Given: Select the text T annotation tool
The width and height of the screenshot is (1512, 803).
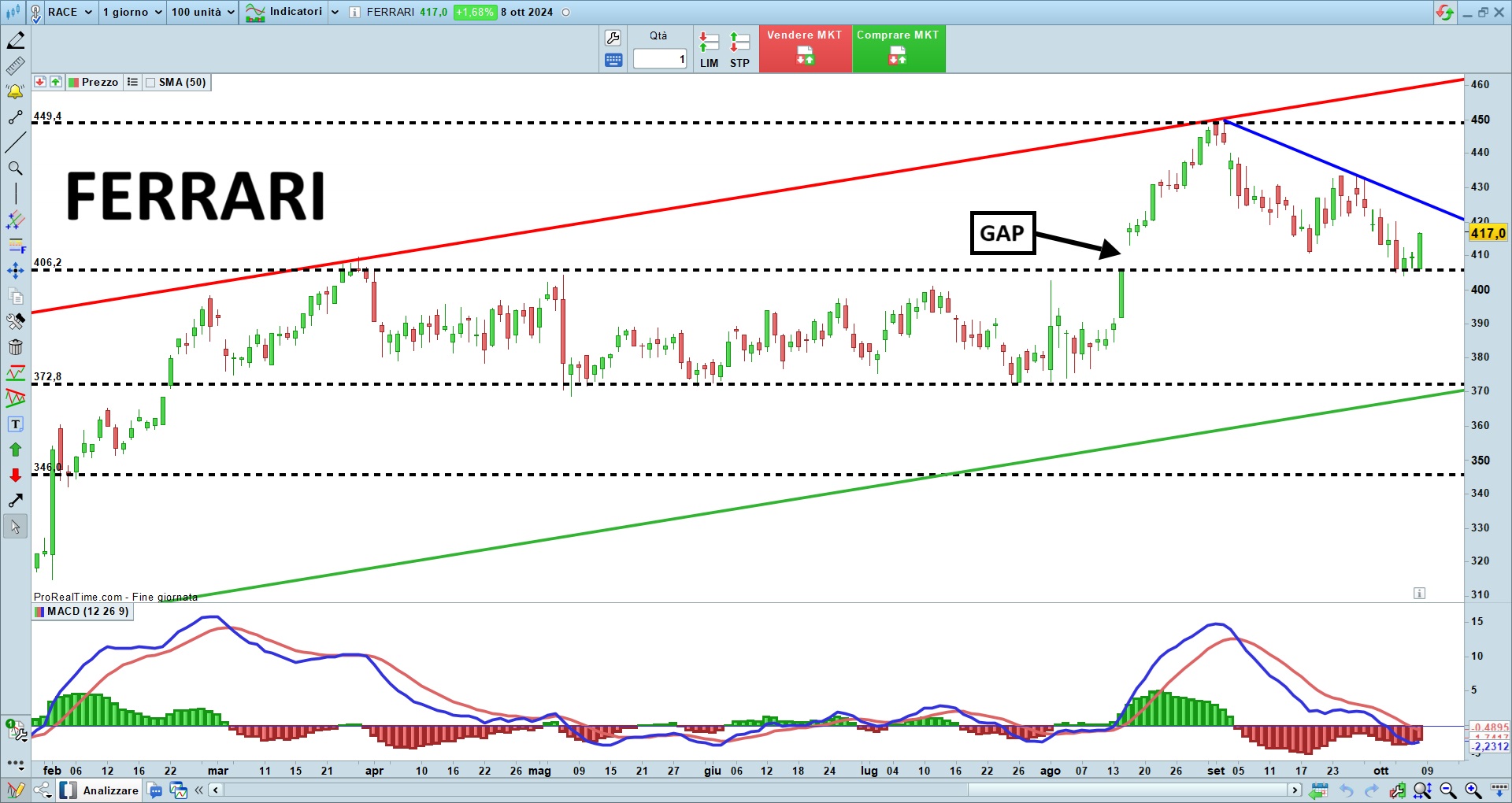Looking at the screenshot, I should pyautogui.click(x=16, y=424).
